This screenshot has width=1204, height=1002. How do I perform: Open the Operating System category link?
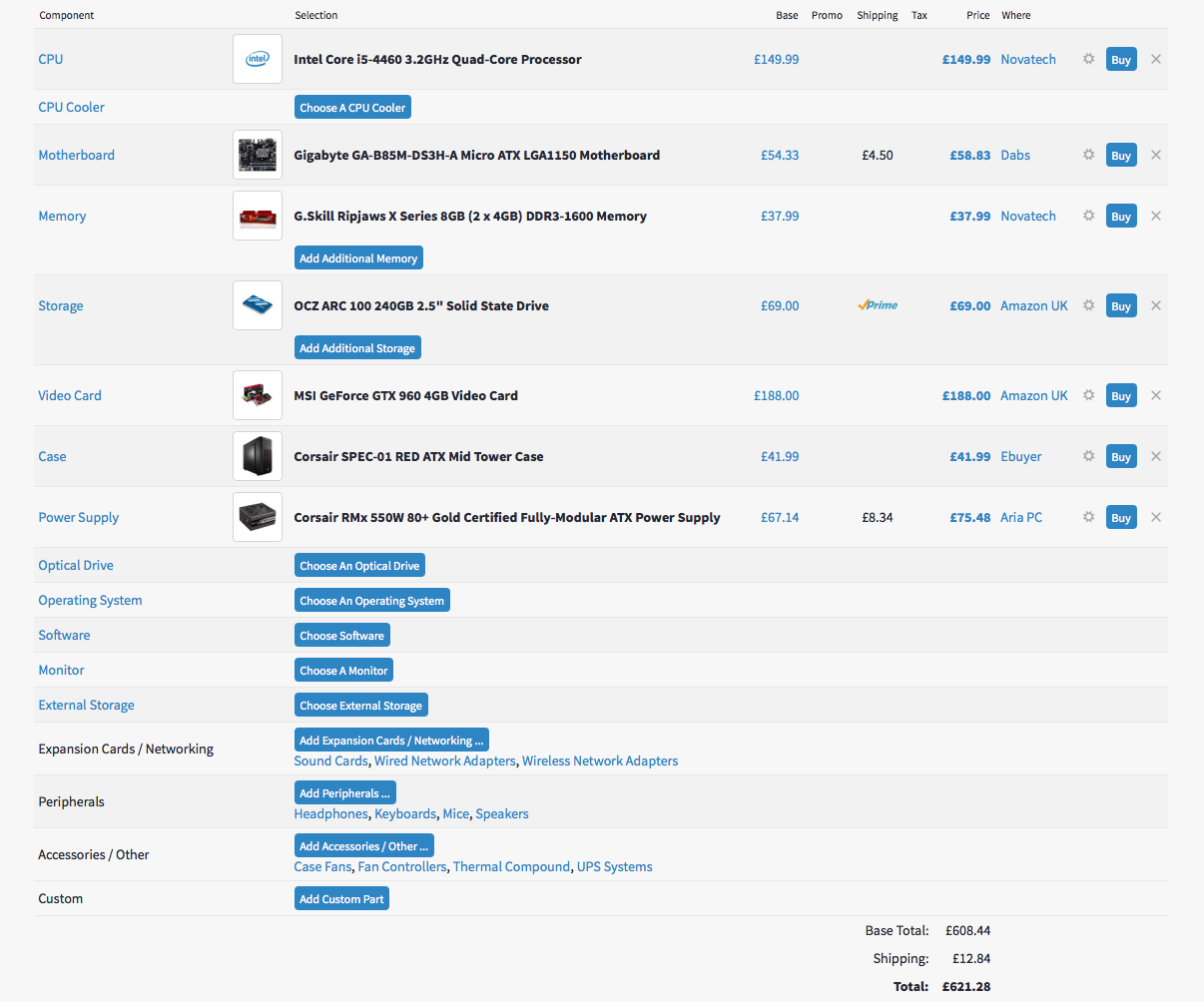[x=90, y=600]
